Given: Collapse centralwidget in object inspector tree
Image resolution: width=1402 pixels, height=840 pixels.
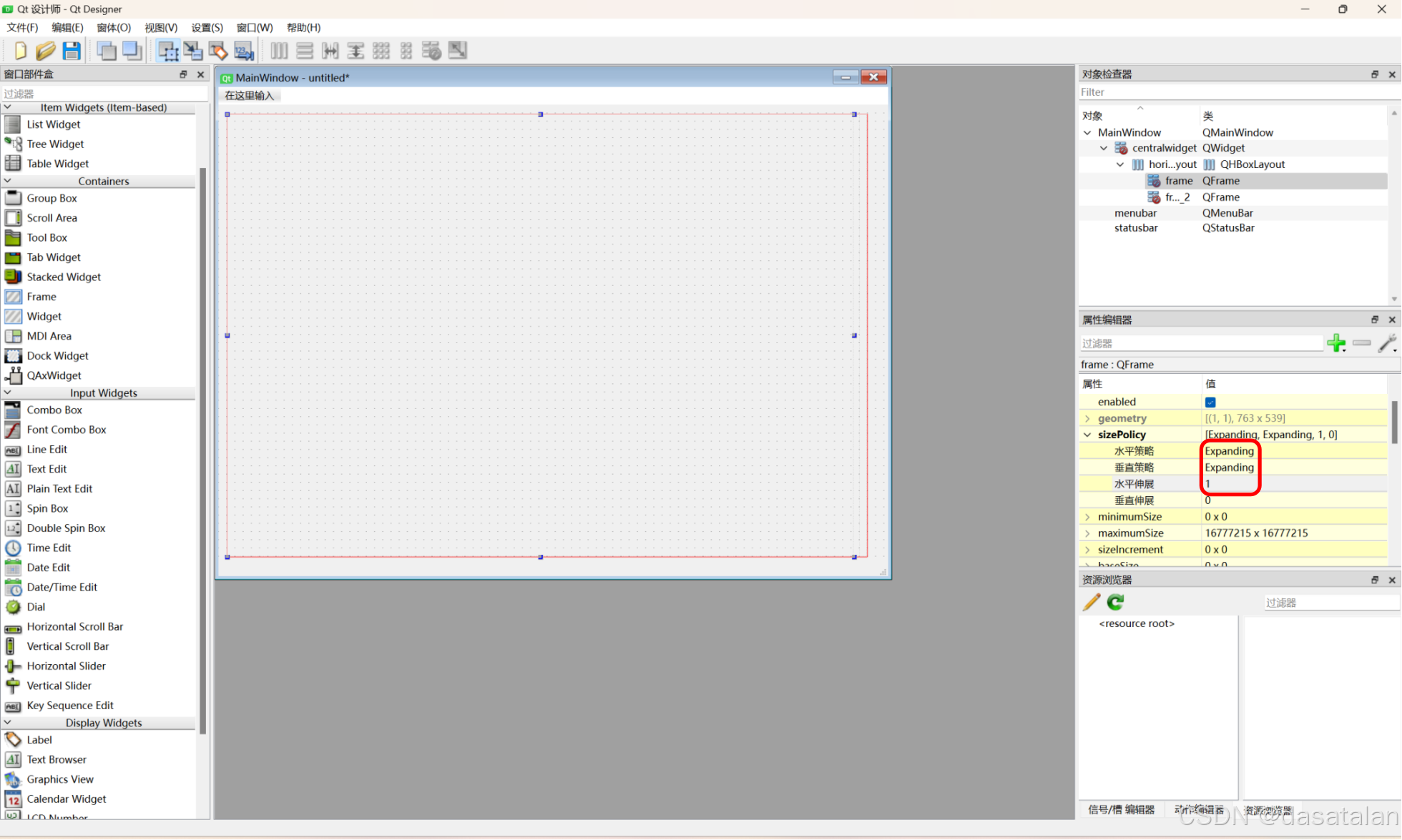Looking at the screenshot, I should click(1104, 148).
